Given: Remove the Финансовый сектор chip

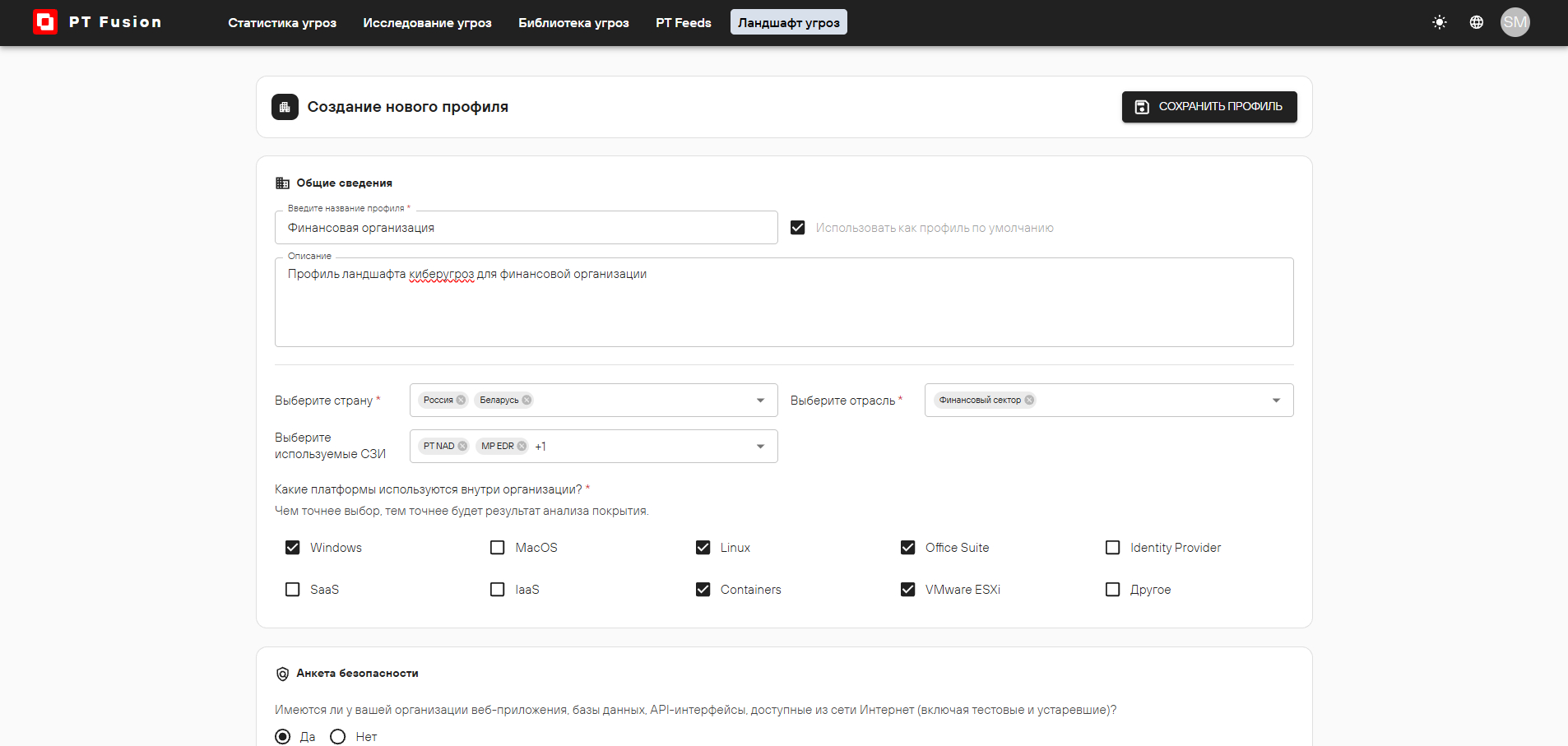Looking at the screenshot, I should tap(1029, 400).
